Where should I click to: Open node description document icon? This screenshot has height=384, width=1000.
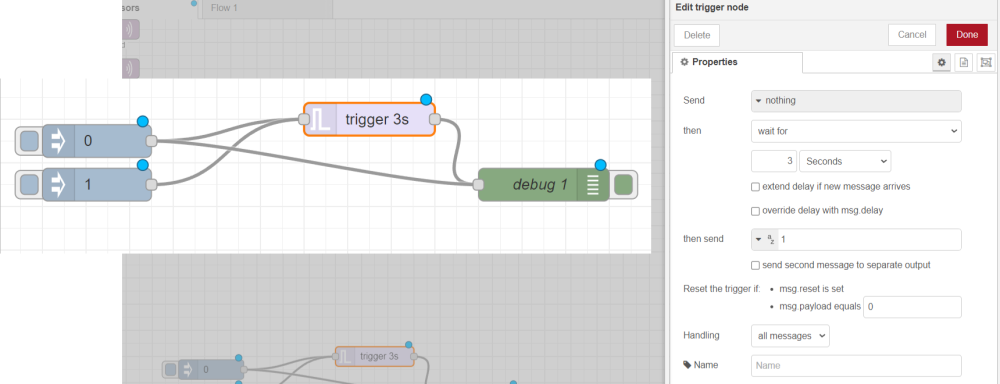click(x=964, y=63)
